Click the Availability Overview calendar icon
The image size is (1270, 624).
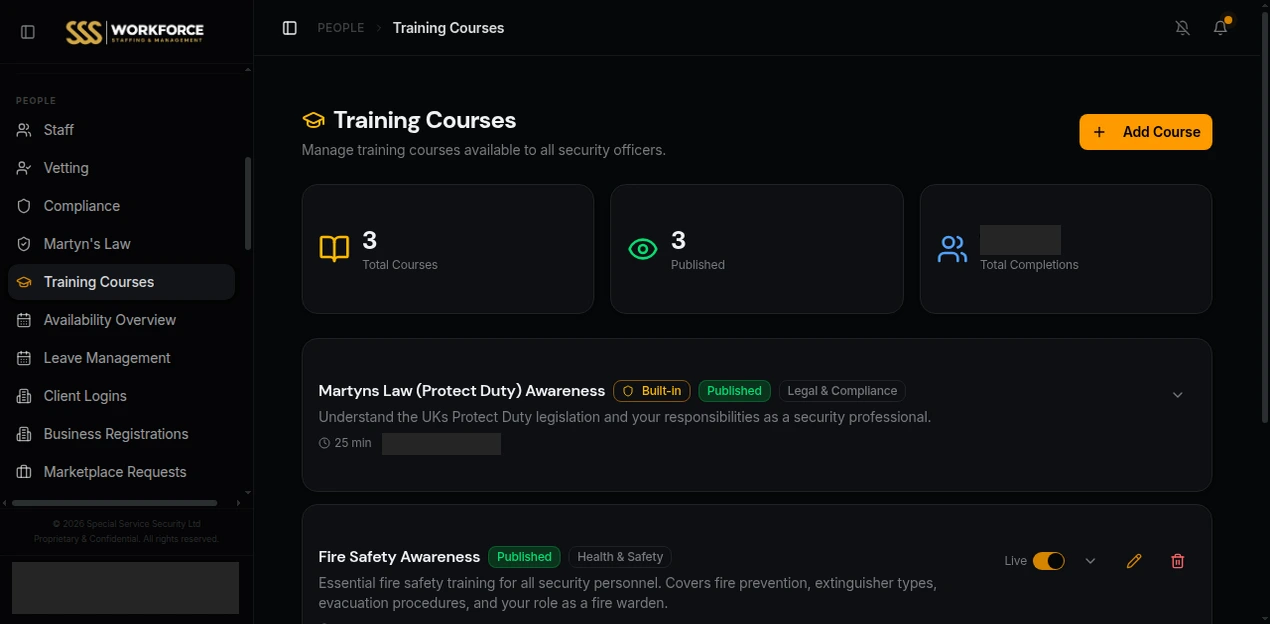(24, 320)
